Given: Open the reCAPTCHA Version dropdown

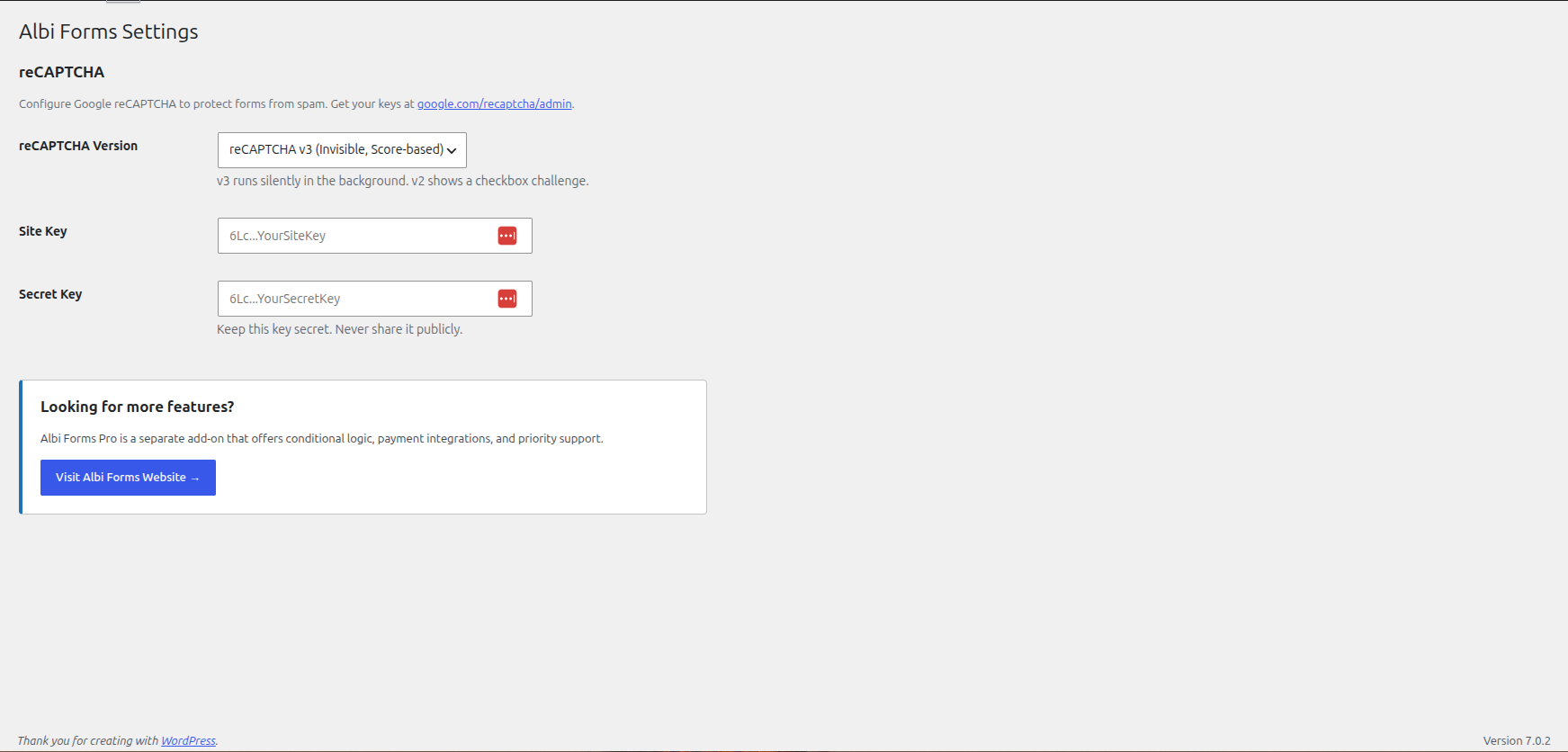Looking at the screenshot, I should pos(342,150).
